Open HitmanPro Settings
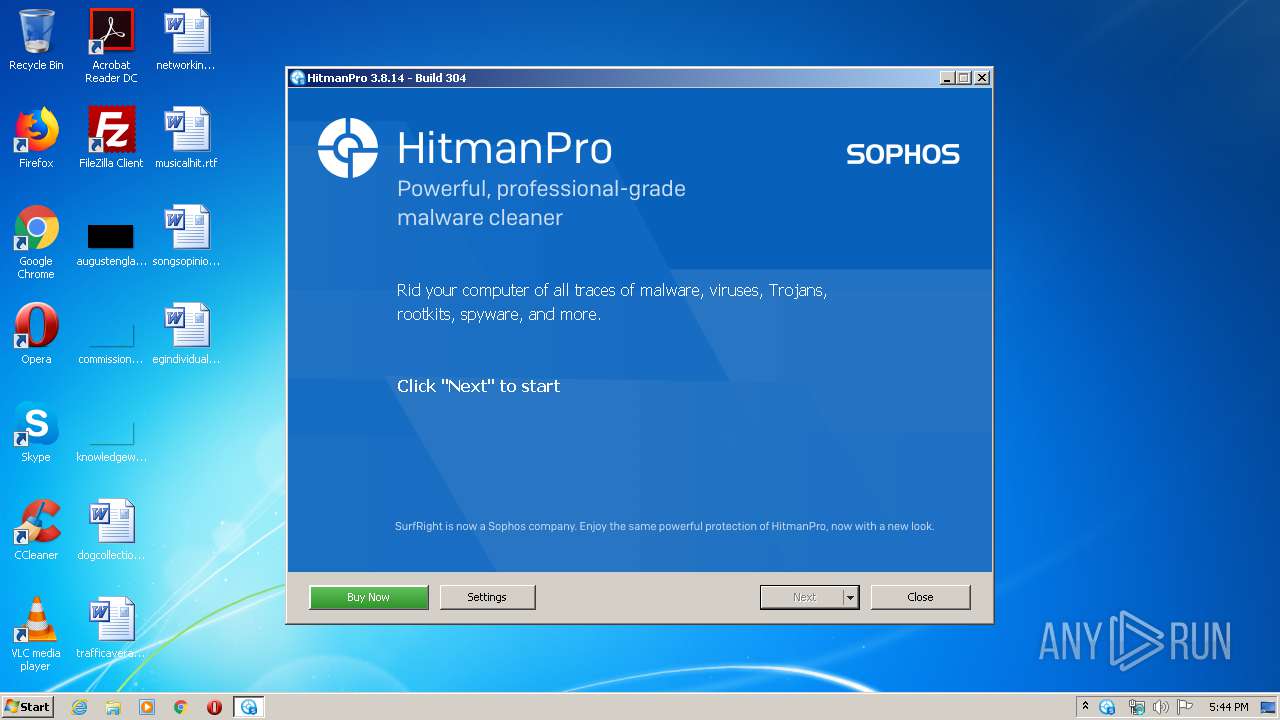 click(x=487, y=597)
